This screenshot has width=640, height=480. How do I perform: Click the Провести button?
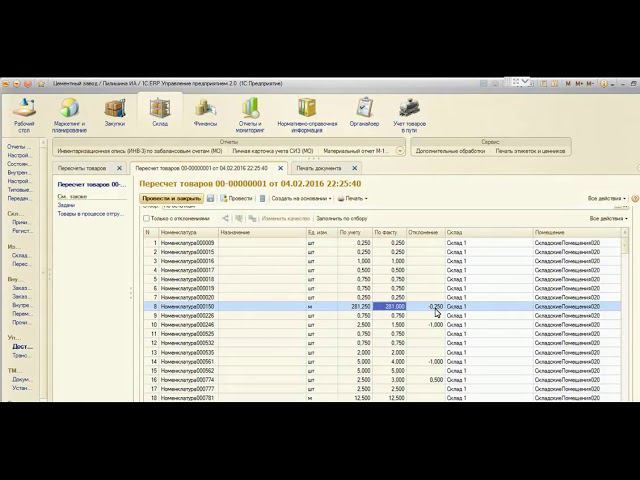(x=236, y=198)
